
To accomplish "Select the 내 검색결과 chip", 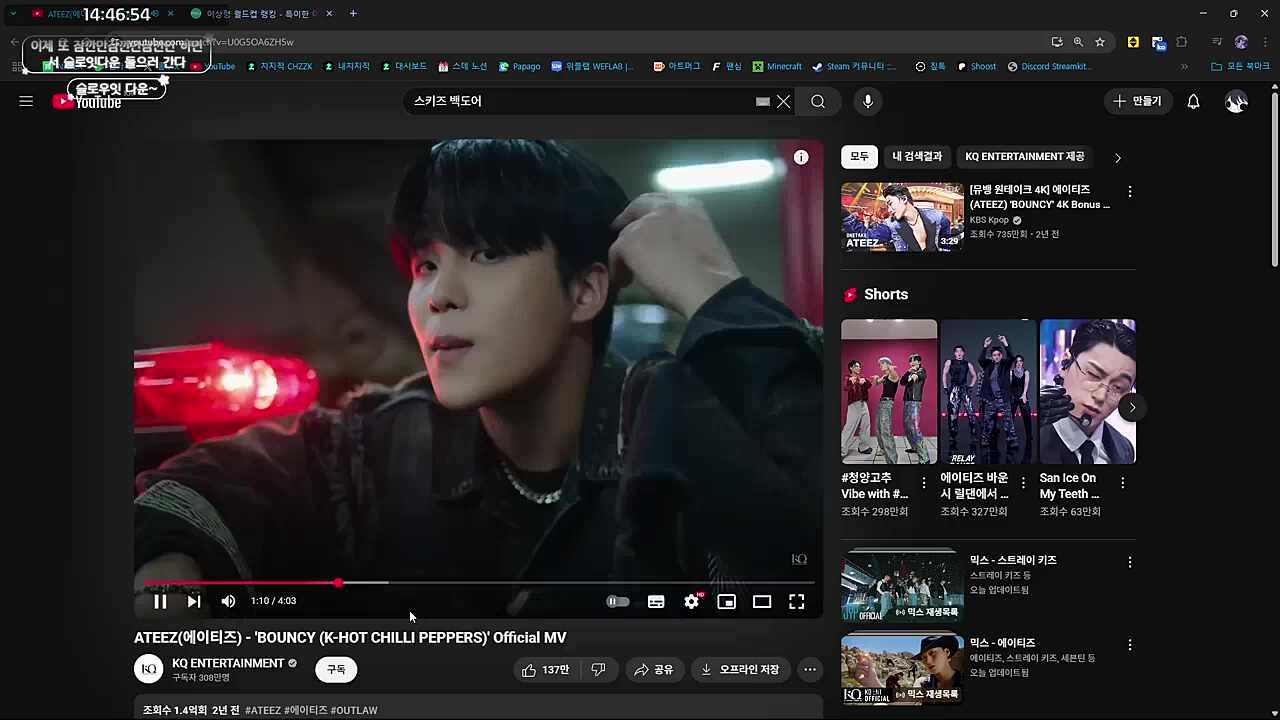I will click(917, 157).
